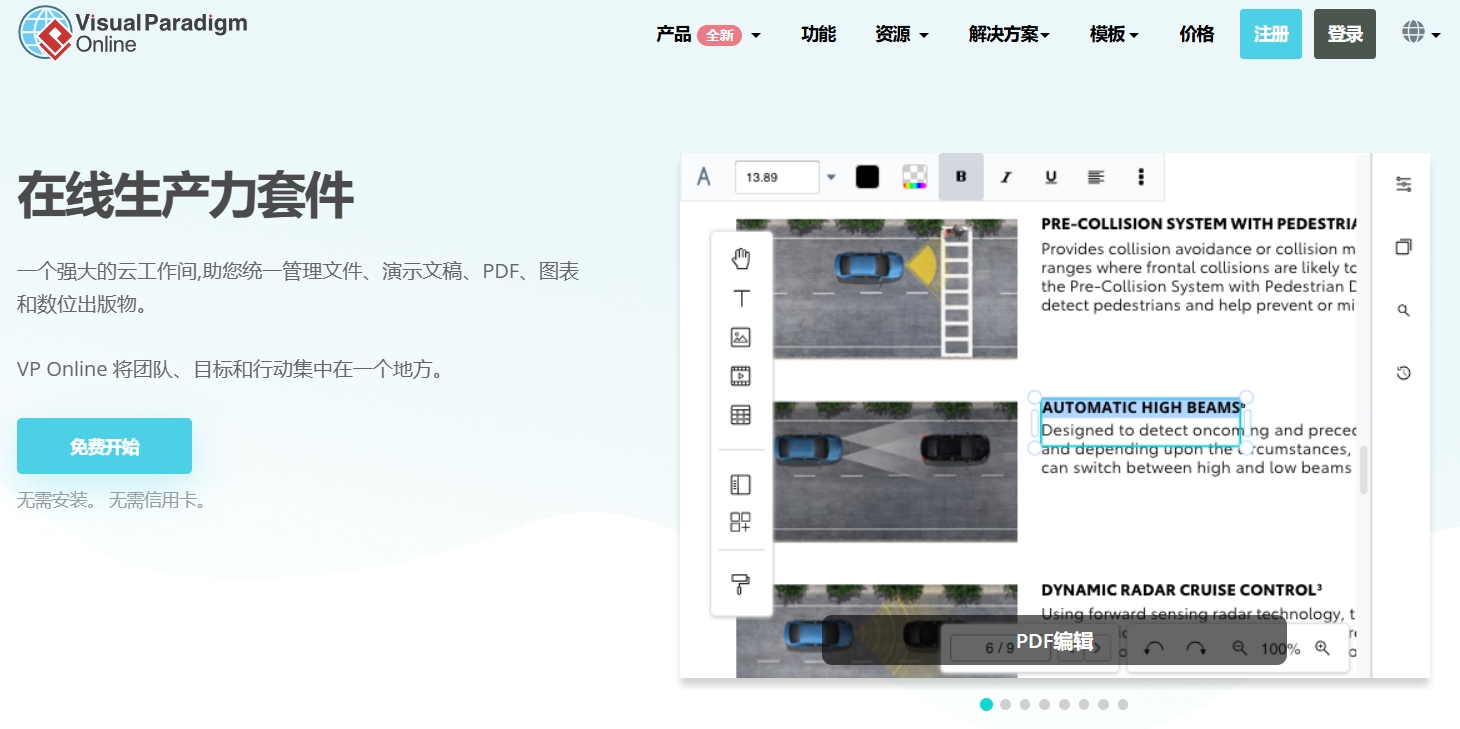Screen dimensions: 1460x729
Task: Click the black text color swatch
Action: 867,177
